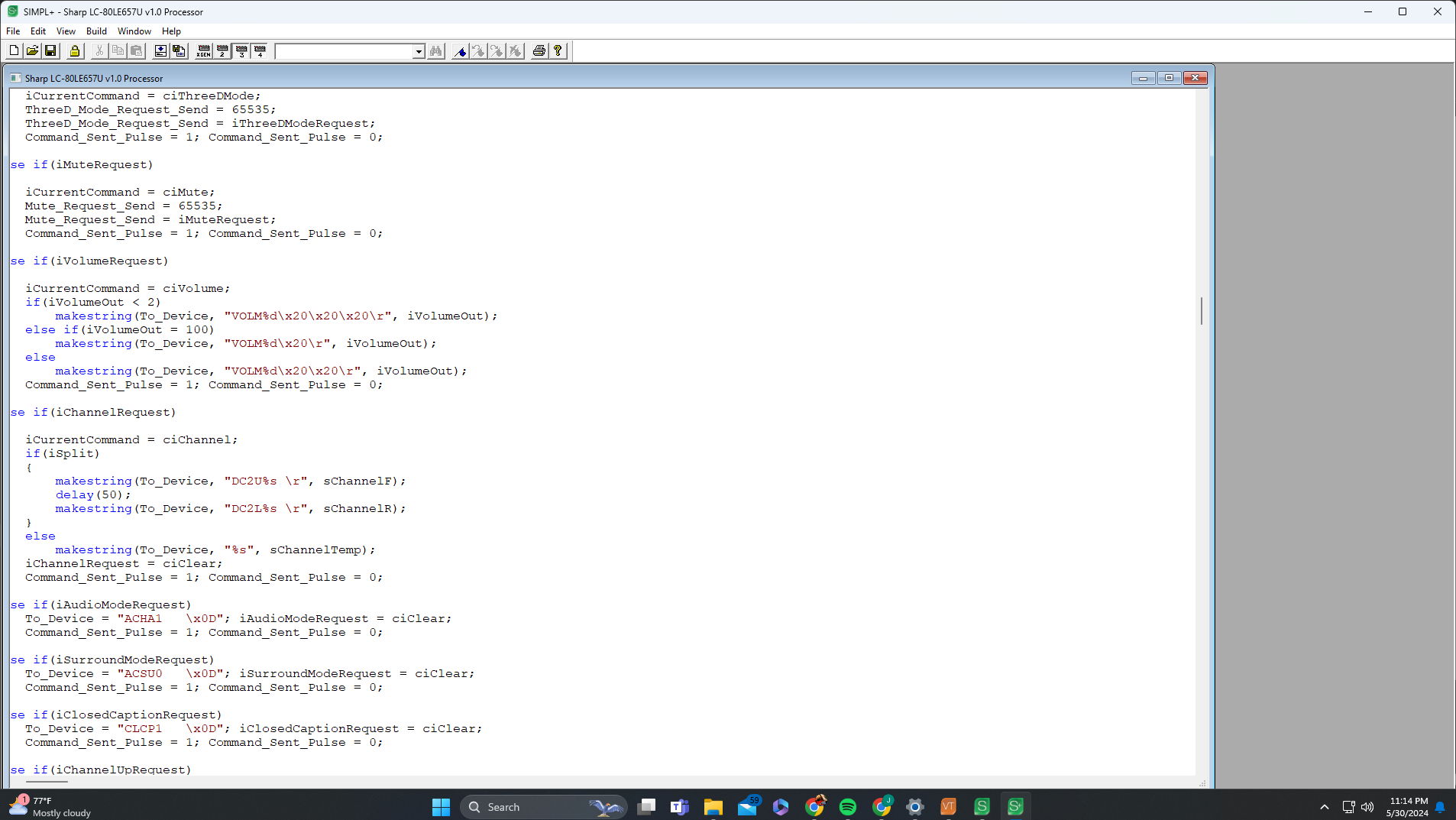This screenshot has width=1456, height=820.
Task: Open the Edit menu
Action: (38, 31)
